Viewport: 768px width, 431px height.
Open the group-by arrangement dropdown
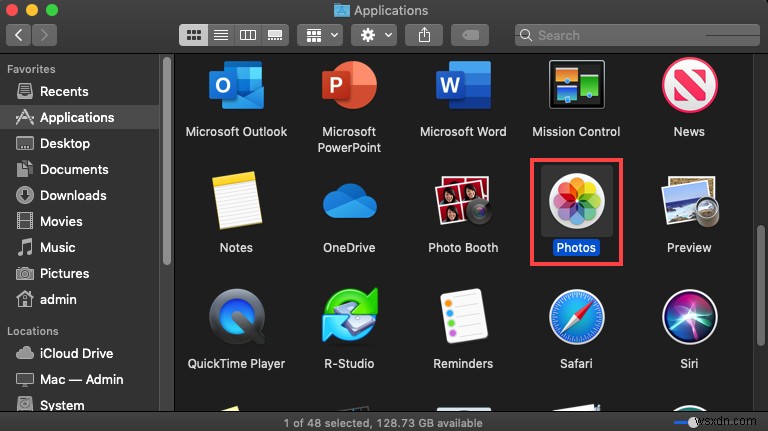321,35
